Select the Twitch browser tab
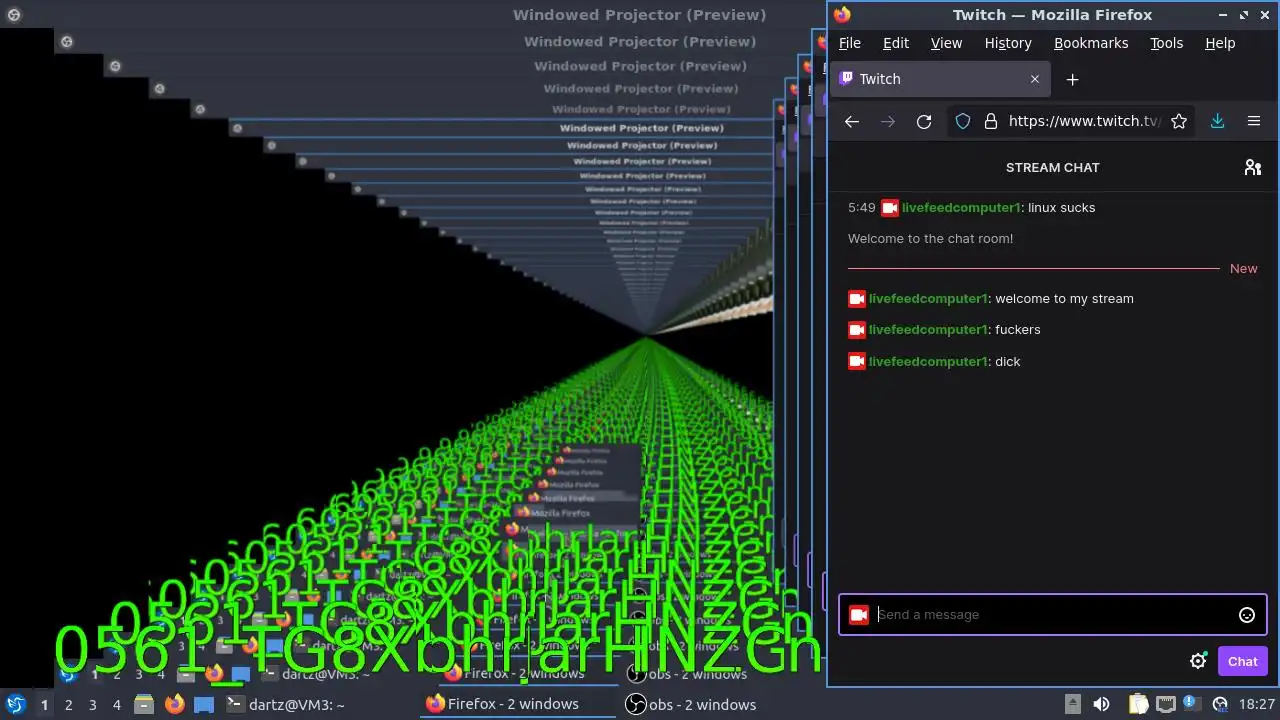 (940, 79)
